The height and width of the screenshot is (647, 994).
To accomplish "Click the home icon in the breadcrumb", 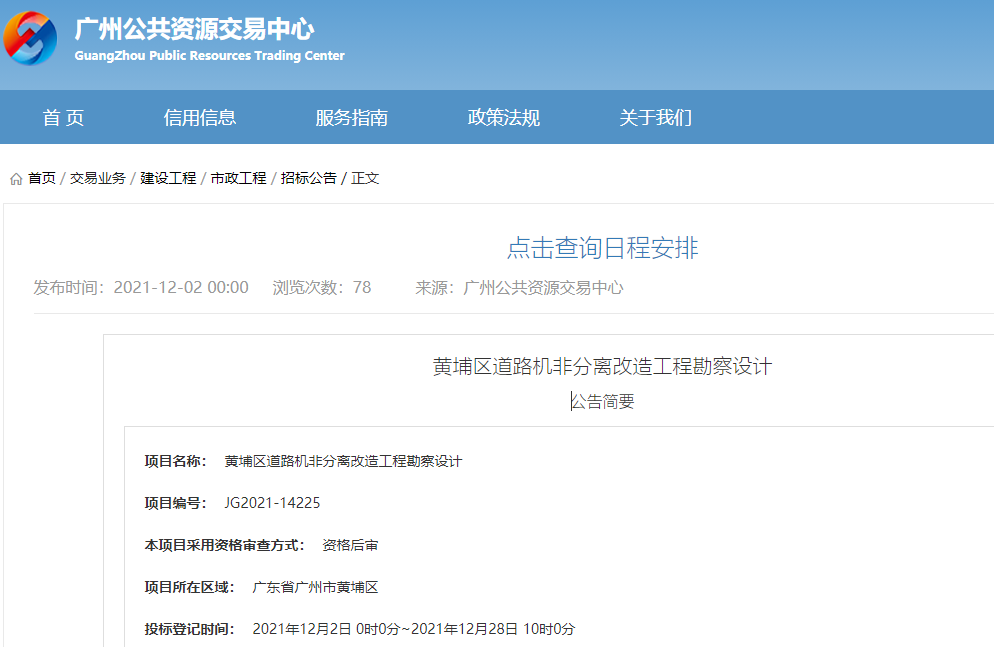I will pyautogui.click(x=16, y=179).
